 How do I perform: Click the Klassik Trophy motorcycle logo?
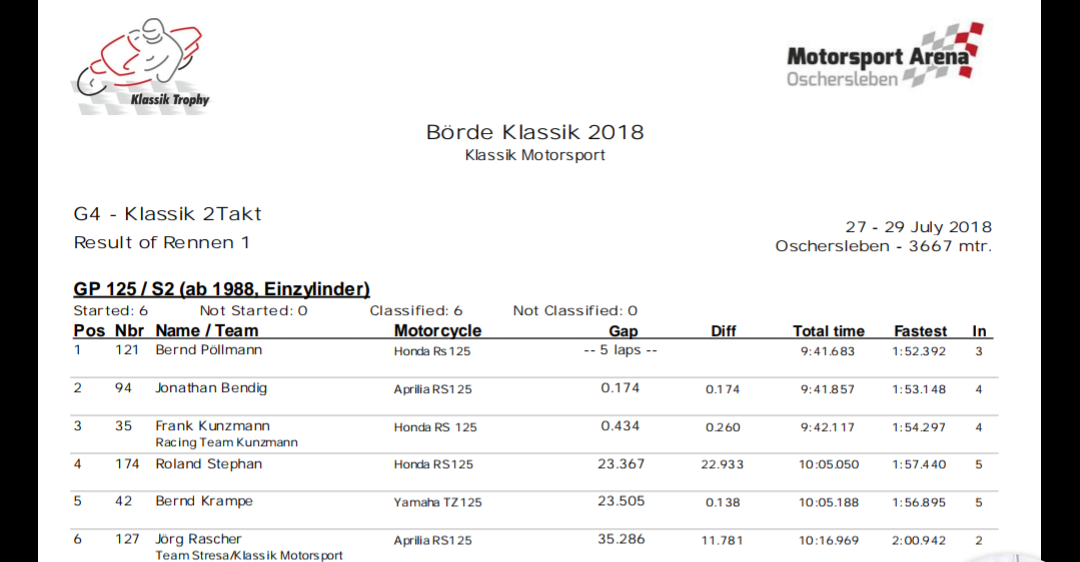(143, 62)
